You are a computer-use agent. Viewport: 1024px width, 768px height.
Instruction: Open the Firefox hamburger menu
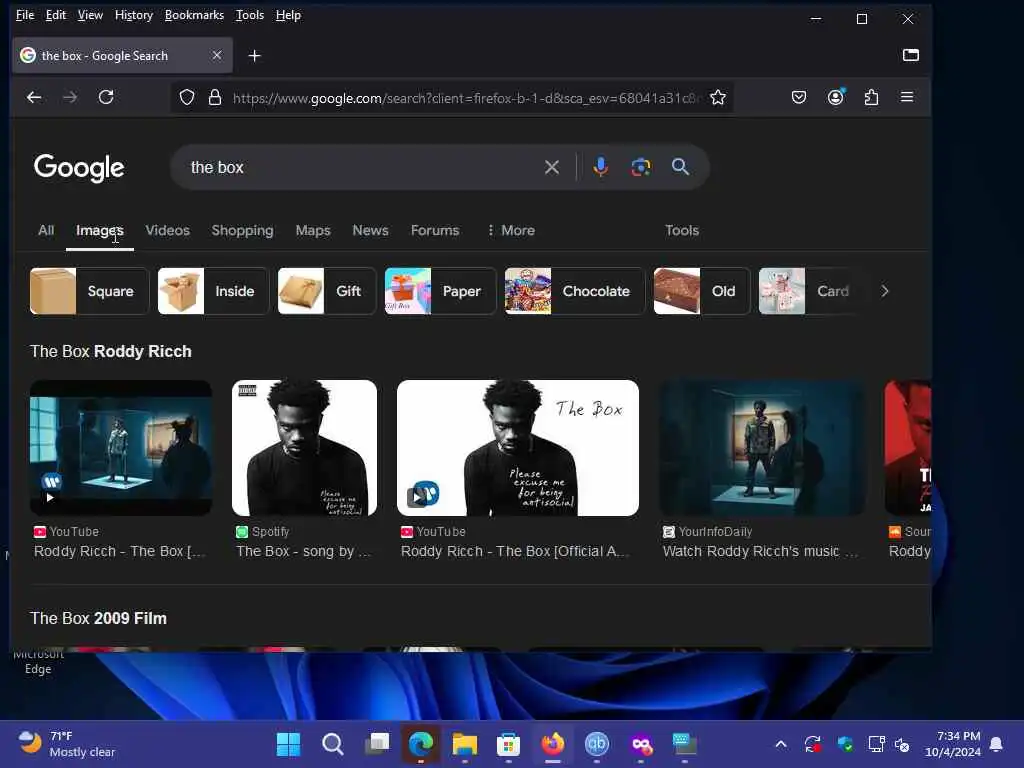click(907, 97)
